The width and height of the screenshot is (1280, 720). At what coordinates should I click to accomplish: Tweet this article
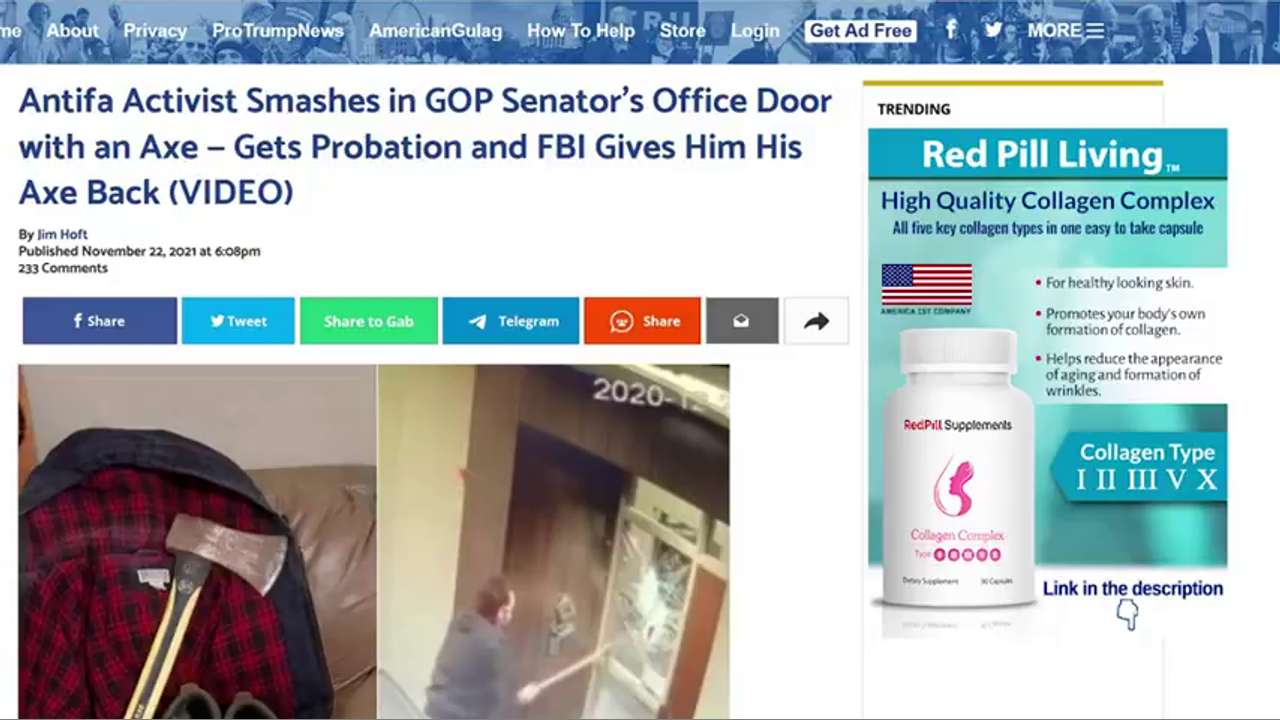point(238,321)
